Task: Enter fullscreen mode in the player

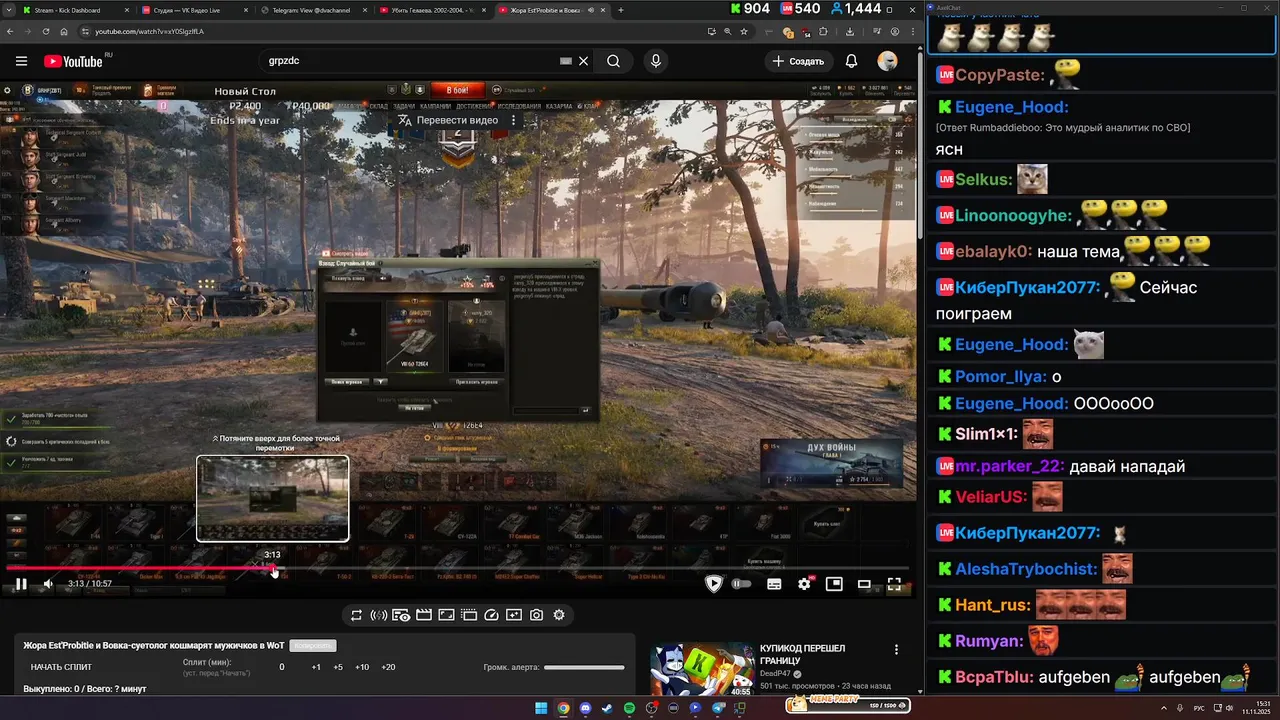Action: 894,584
